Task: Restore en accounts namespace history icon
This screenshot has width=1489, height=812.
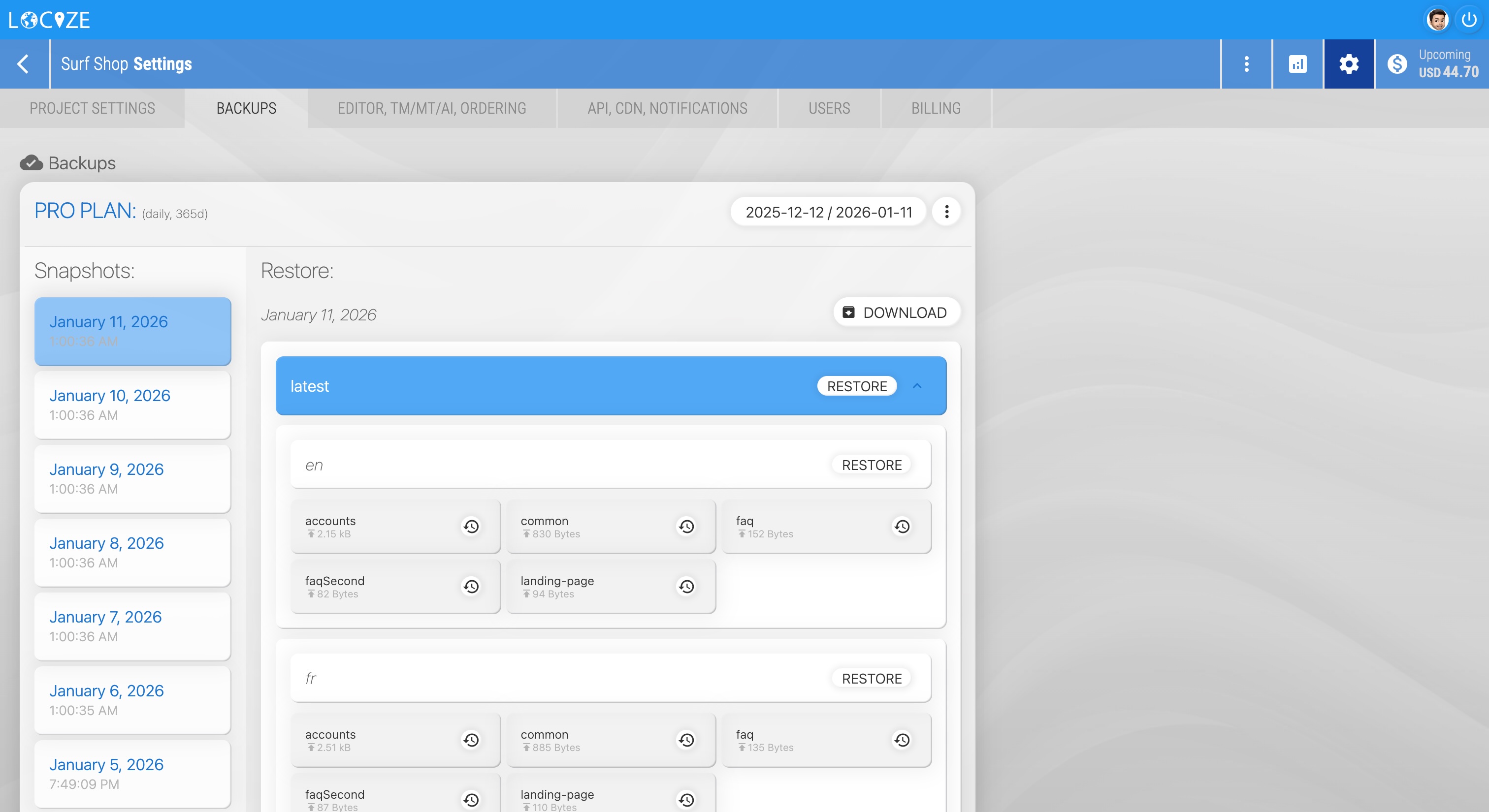Action: tap(471, 526)
